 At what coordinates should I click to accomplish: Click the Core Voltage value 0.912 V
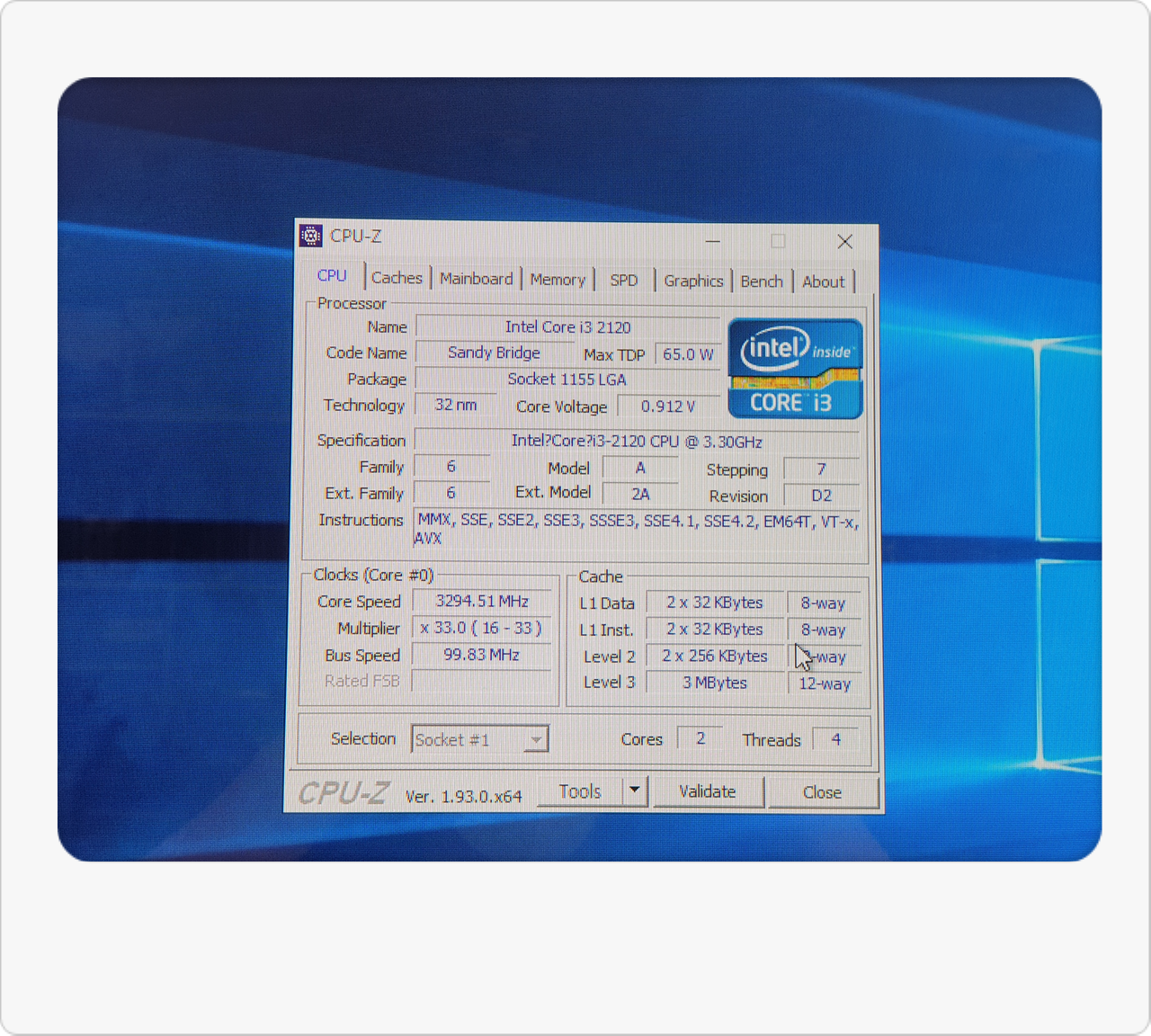click(x=668, y=406)
